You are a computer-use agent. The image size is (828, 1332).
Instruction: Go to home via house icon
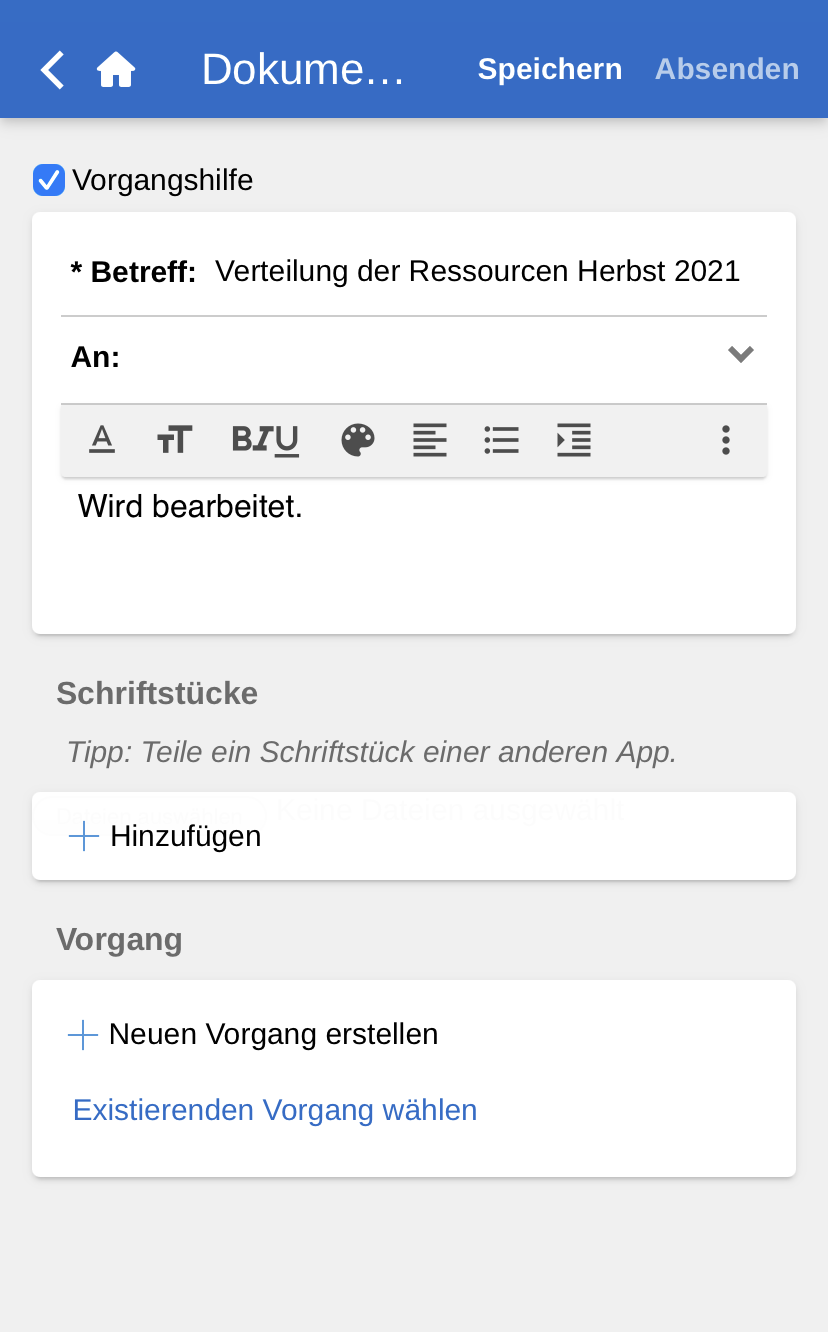pos(116,70)
